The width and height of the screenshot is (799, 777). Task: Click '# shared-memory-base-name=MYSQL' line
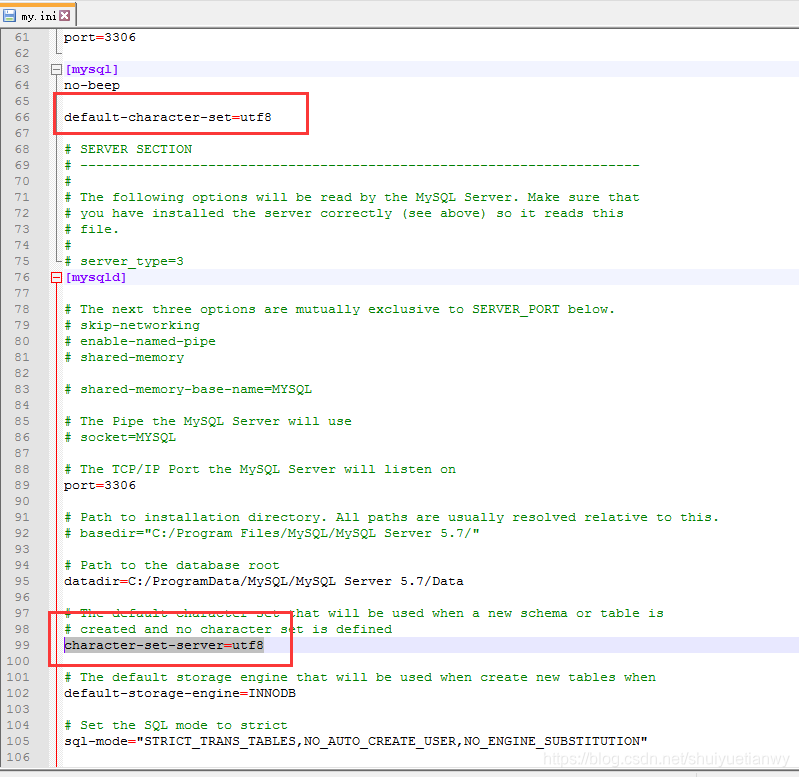tap(188, 389)
